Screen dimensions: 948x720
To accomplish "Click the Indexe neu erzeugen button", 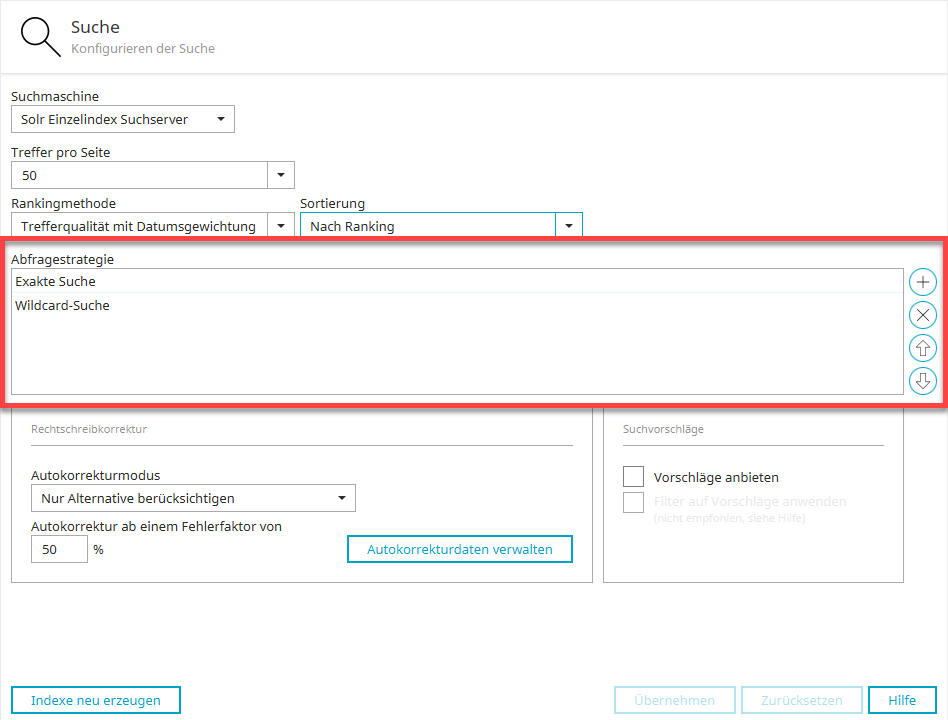I will (96, 700).
